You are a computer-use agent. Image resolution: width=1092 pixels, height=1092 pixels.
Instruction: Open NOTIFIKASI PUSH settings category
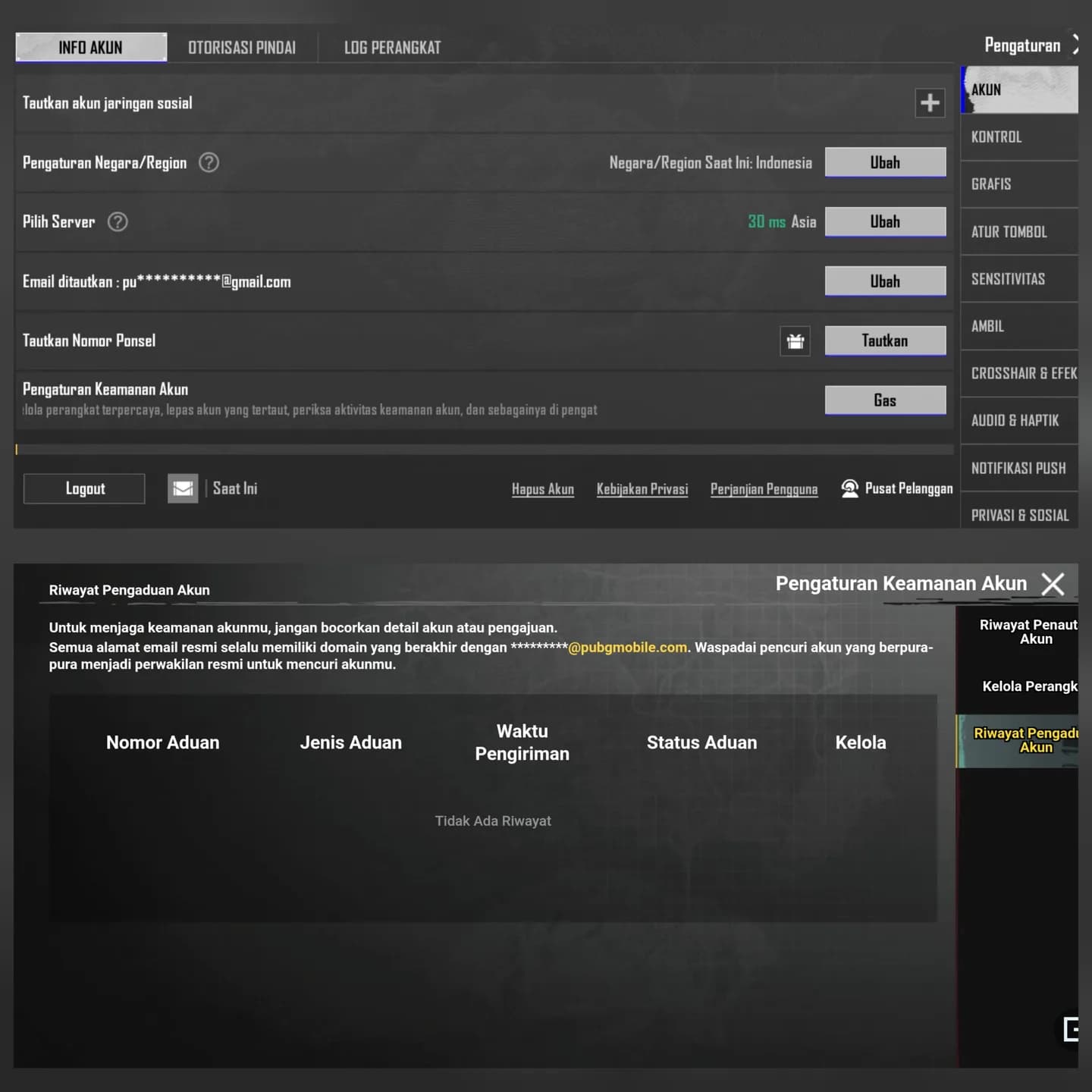[x=1019, y=468]
